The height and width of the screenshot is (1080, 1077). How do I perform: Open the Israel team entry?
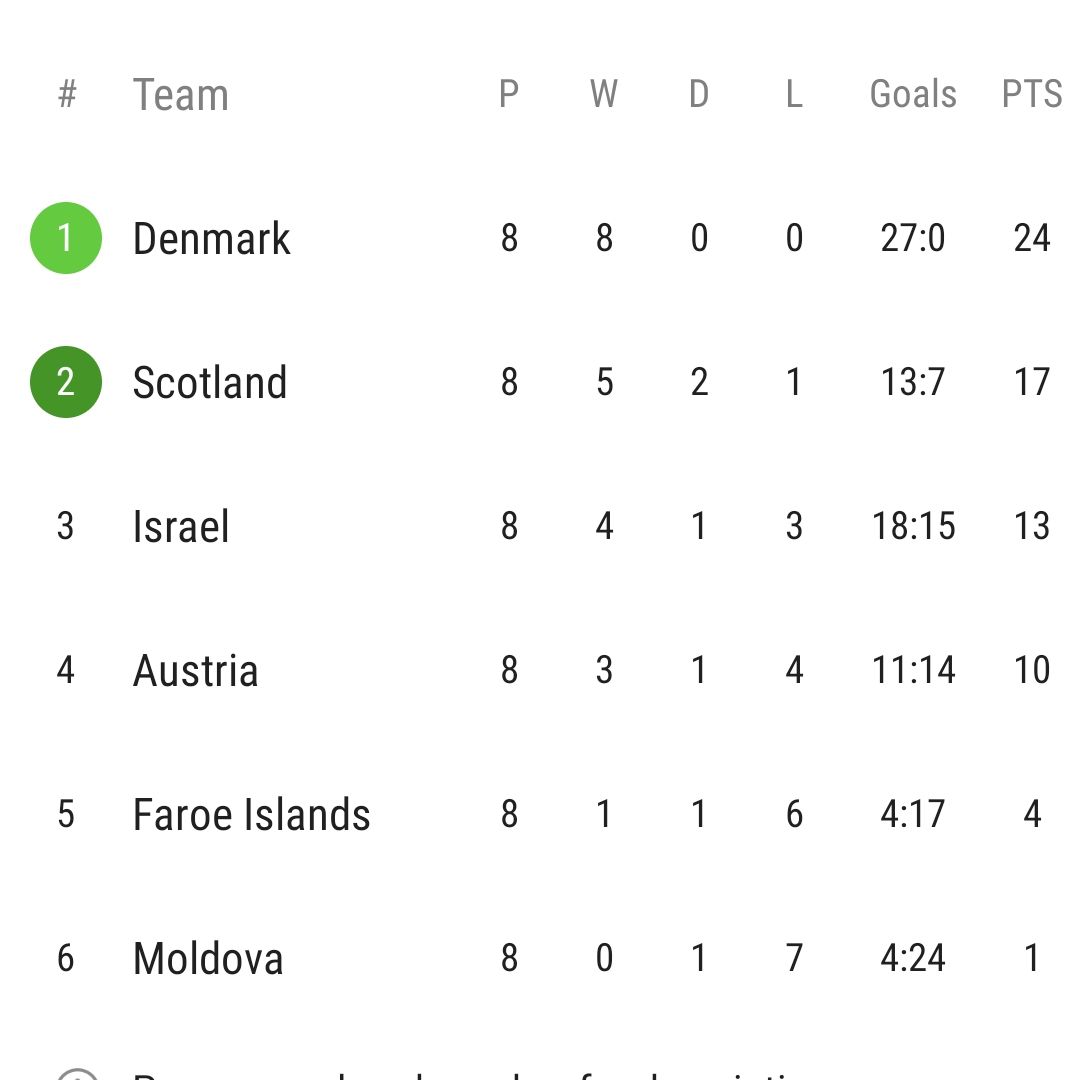(538, 526)
